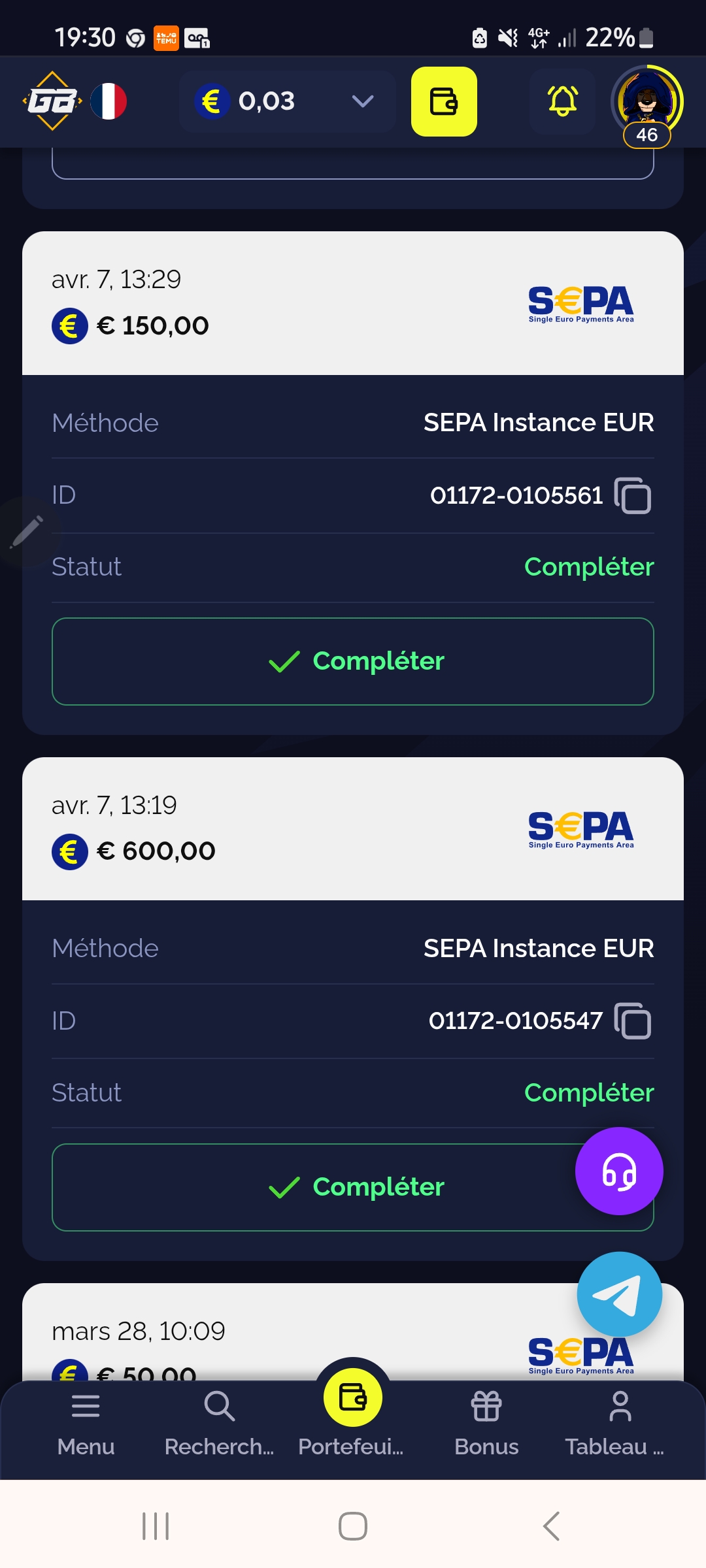Go to the GG site logo home
Viewport: 706px width, 1568px height.
[52, 101]
